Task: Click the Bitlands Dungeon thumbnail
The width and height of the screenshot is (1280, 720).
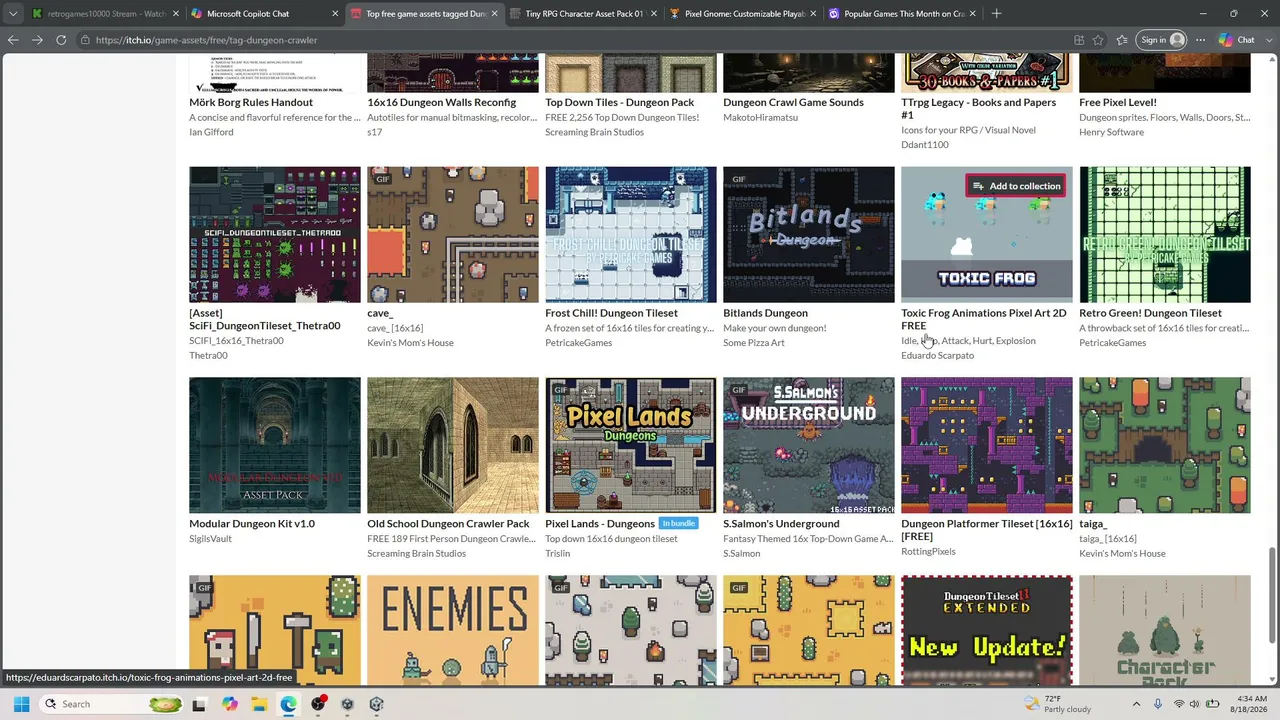Action: [x=809, y=234]
